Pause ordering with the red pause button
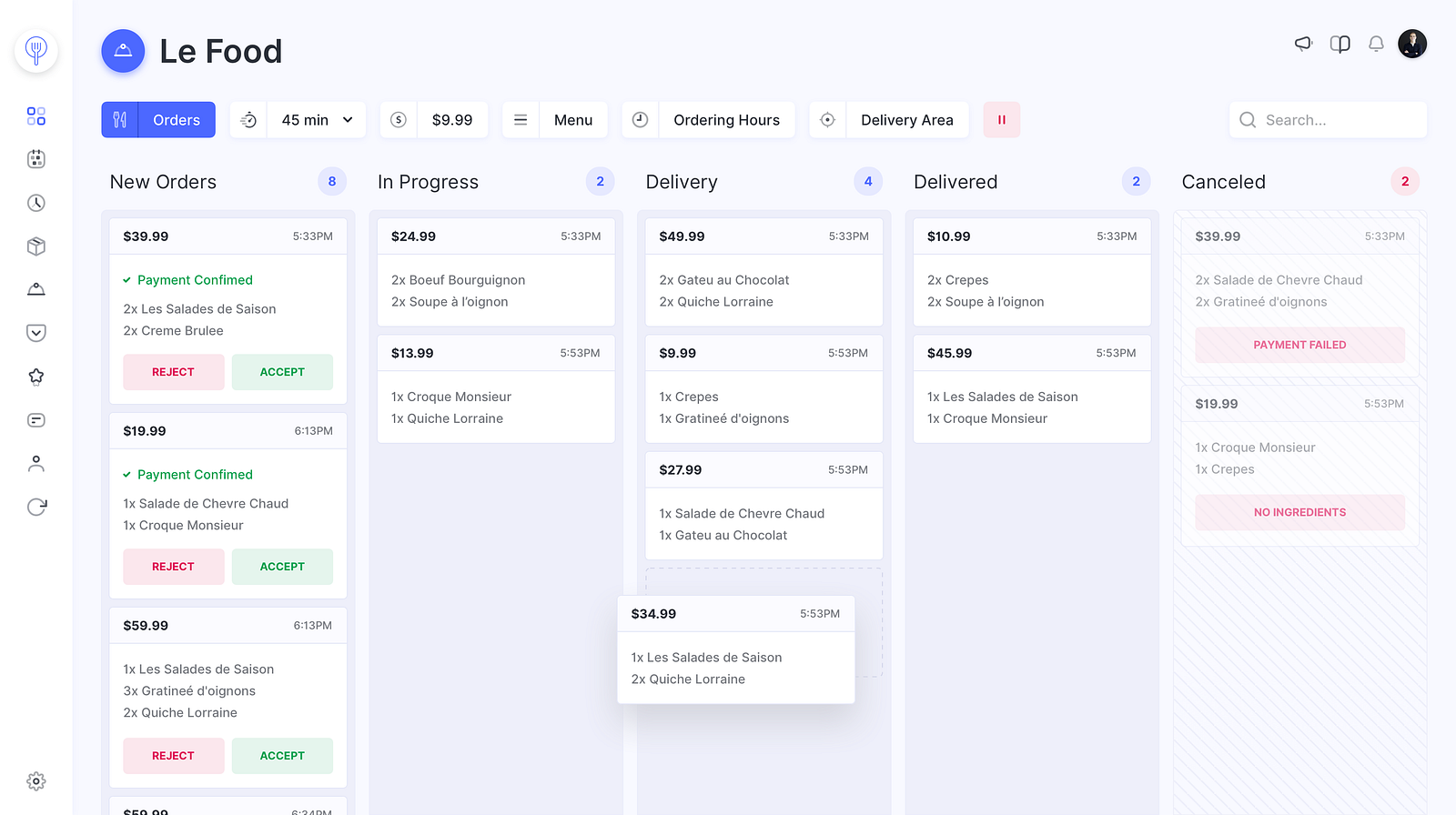1456x815 pixels. pos(1002,120)
